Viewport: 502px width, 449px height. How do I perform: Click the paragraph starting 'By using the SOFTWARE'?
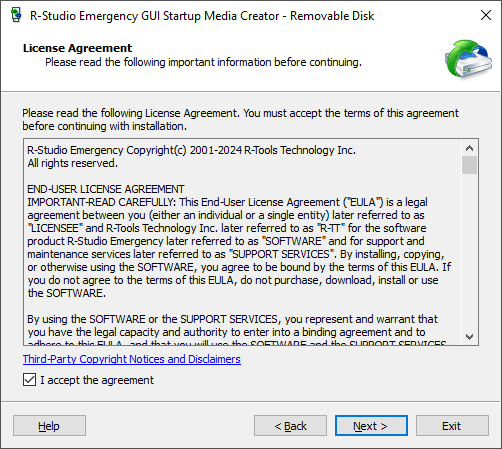point(236,330)
